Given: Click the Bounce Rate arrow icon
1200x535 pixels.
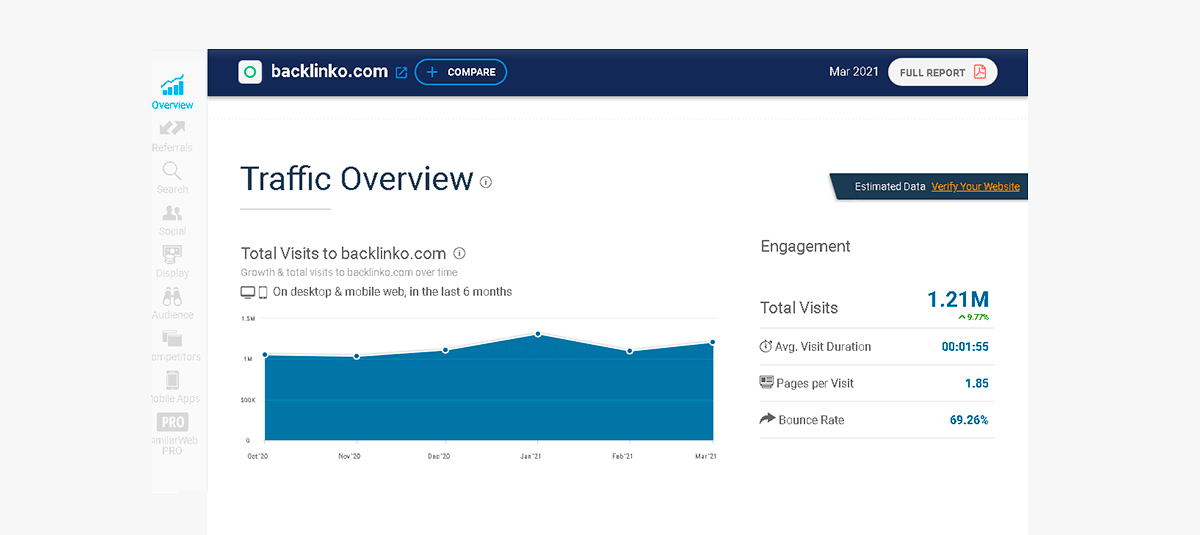Looking at the screenshot, I should (767, 419).
